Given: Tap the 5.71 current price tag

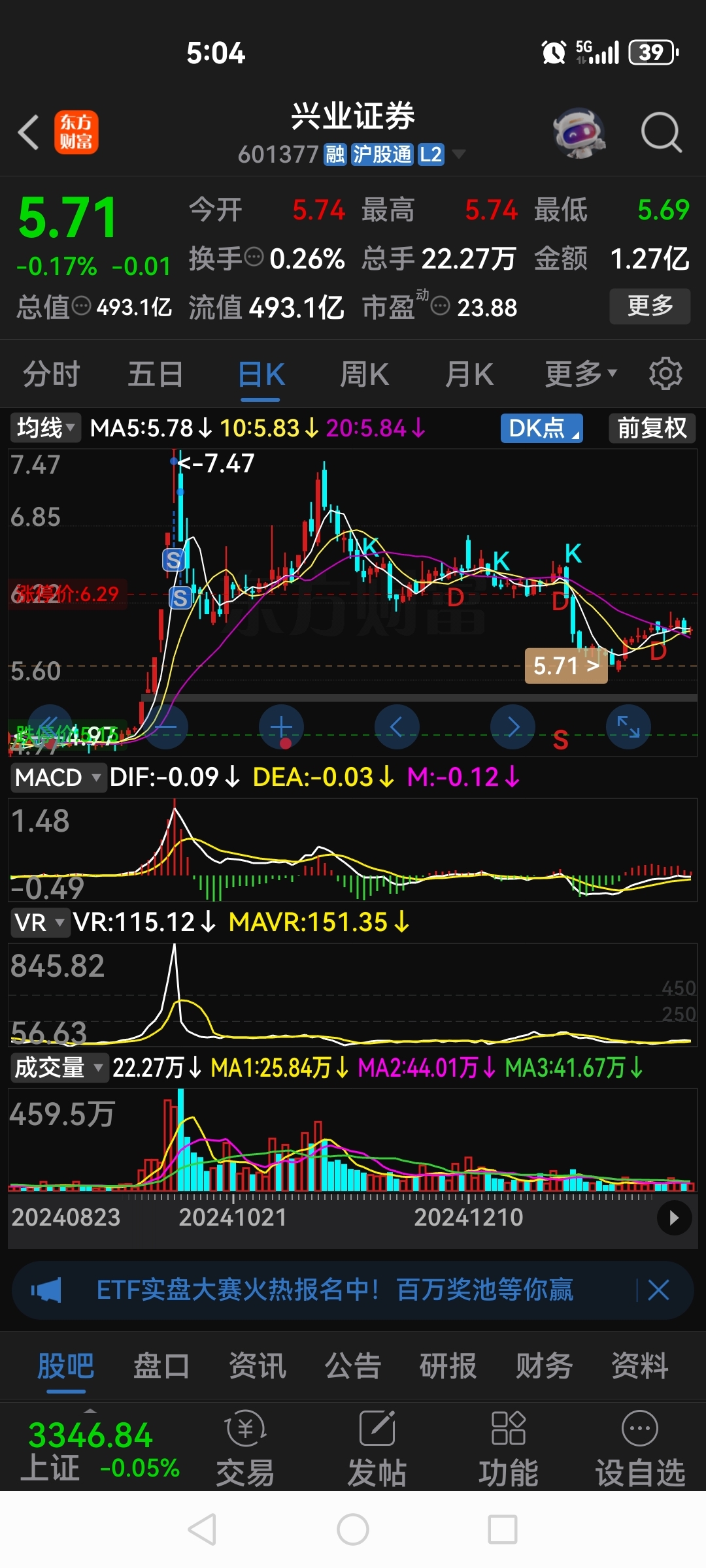Looking at the screenshot, I should click(x=566, y=666).
